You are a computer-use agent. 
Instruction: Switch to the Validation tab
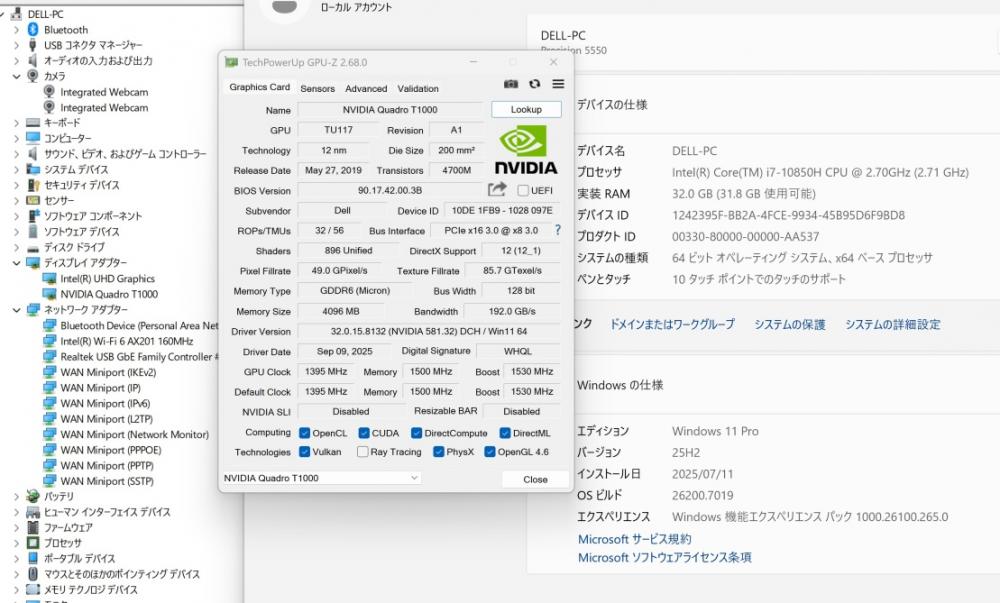click(x=418, y=89)
